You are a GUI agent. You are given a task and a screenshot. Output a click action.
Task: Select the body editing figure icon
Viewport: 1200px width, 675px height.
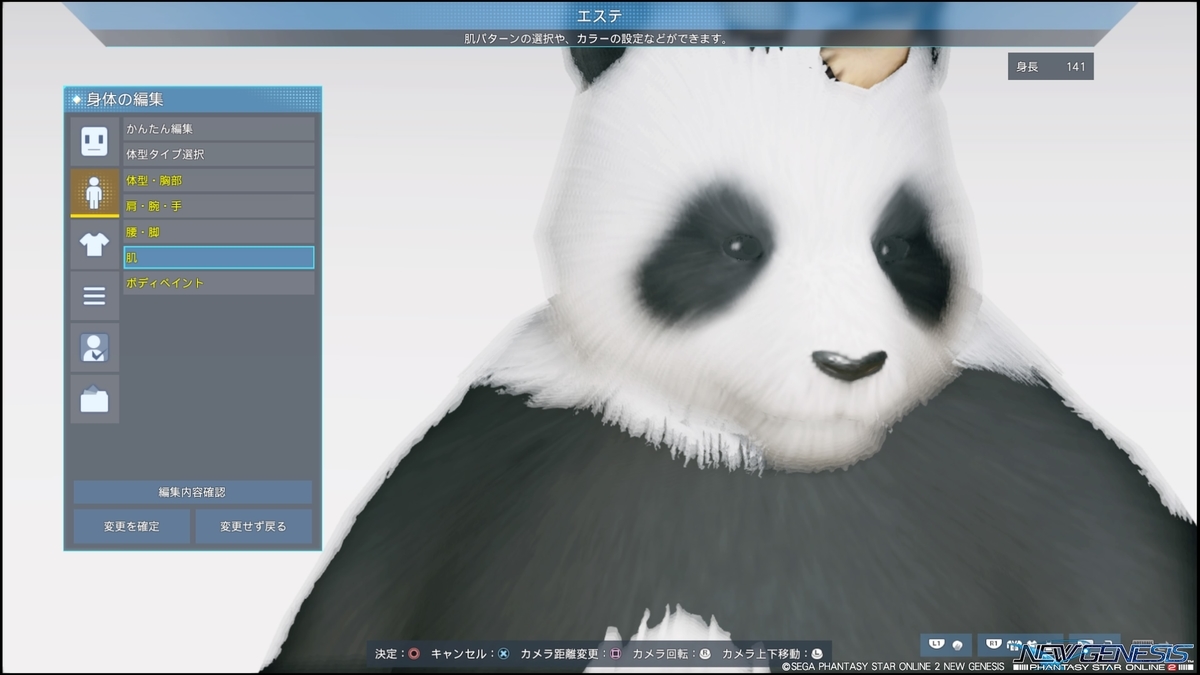point(94,193)
